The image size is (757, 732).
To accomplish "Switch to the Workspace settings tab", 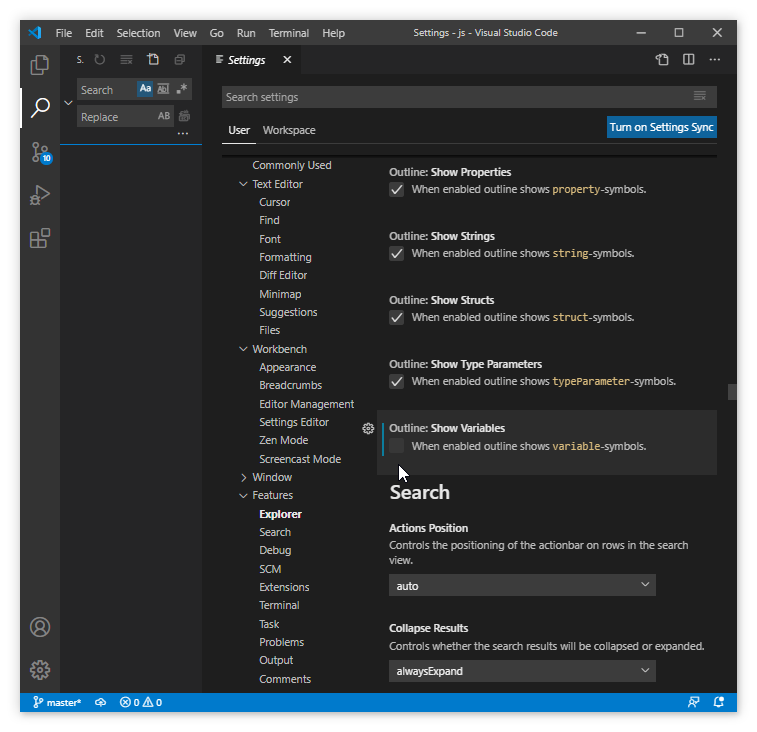I will tap(289, 130).
